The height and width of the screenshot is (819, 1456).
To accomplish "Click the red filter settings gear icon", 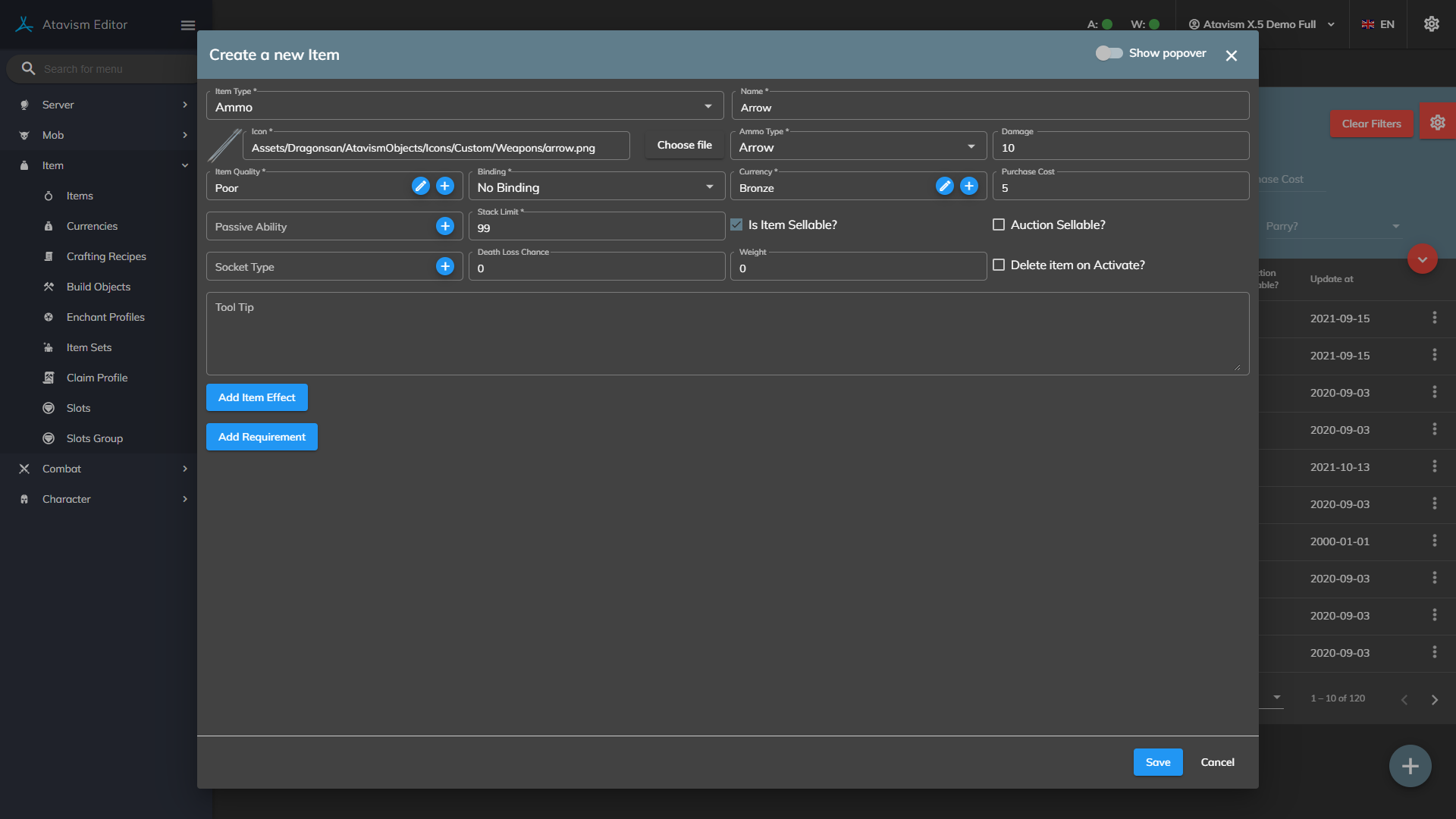I will point(1437,123).
